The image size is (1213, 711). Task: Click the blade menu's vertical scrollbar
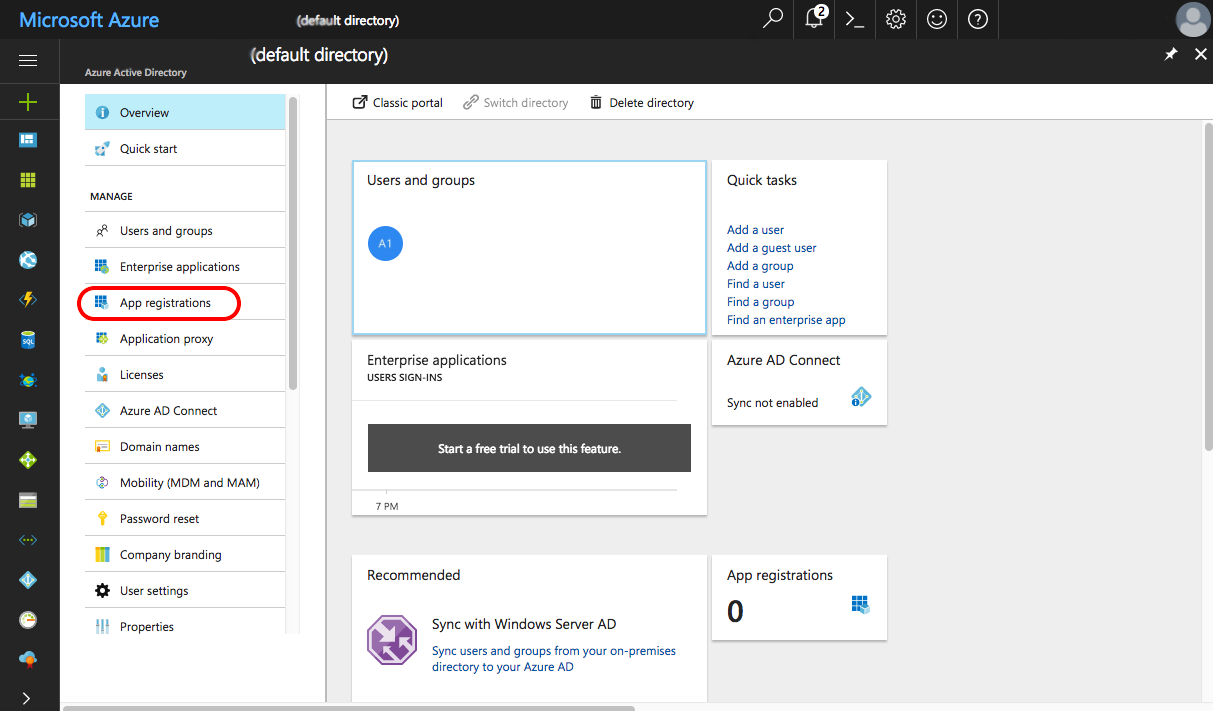[x=293, y=243]
